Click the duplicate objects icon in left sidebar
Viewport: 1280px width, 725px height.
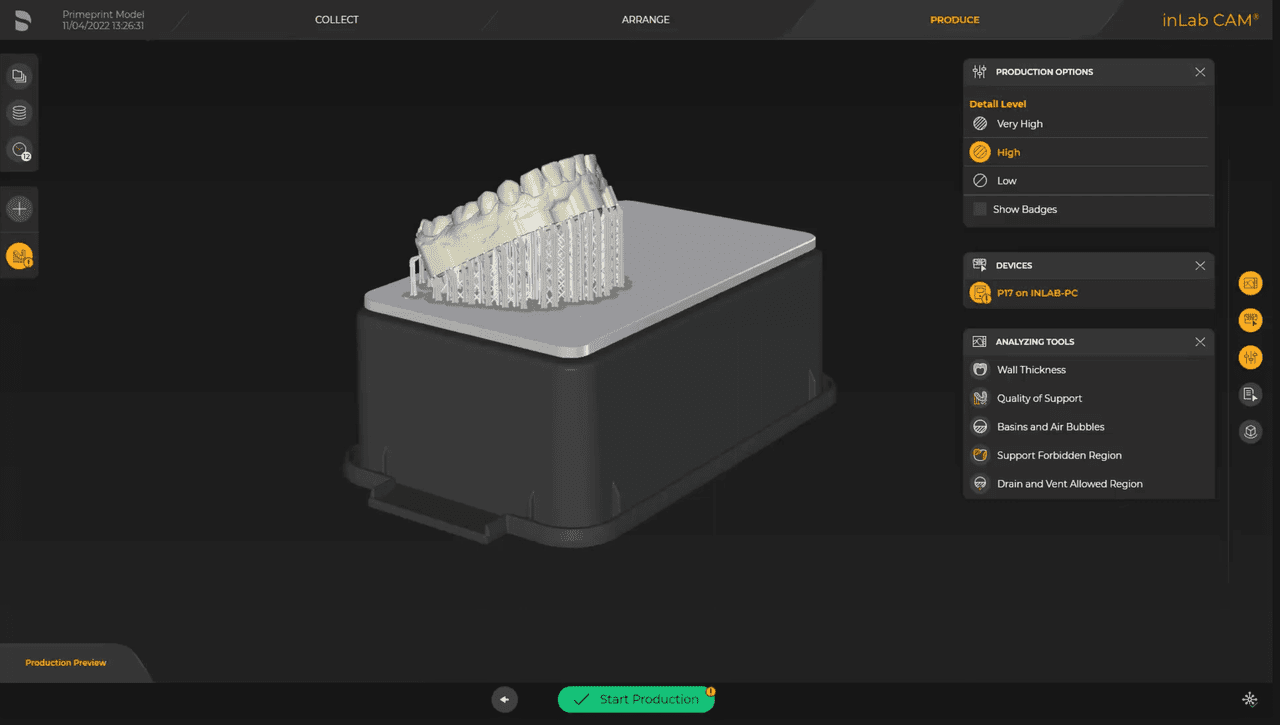(x=20, y=76)
